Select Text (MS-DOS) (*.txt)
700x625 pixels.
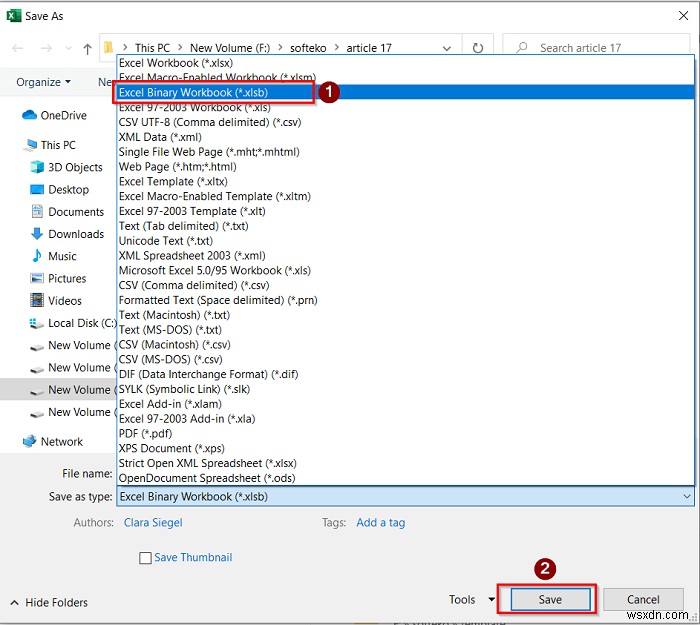(405, 329)
